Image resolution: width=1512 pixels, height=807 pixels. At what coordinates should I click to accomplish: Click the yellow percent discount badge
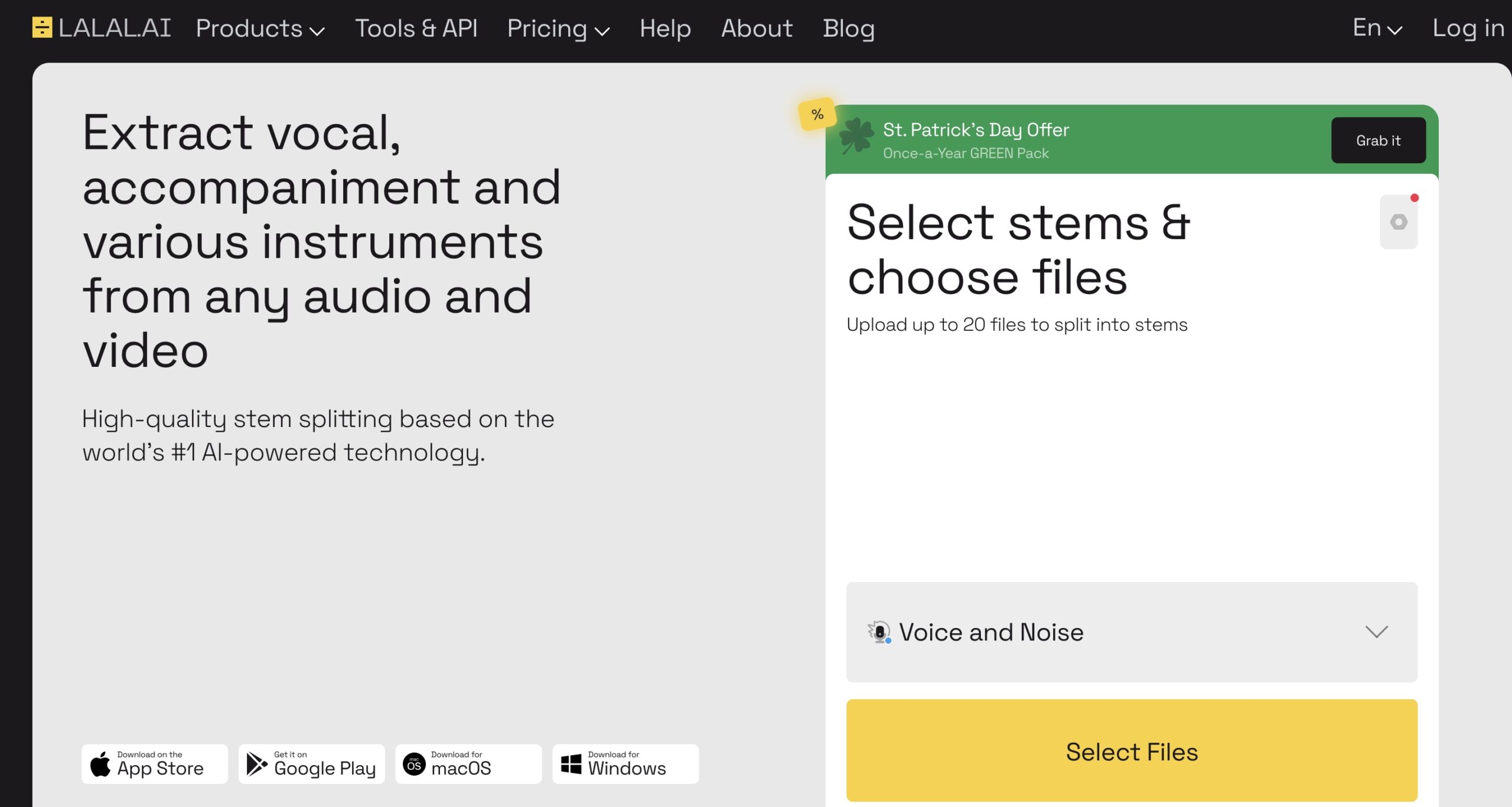pyautogui.click(x=817, y=114)
